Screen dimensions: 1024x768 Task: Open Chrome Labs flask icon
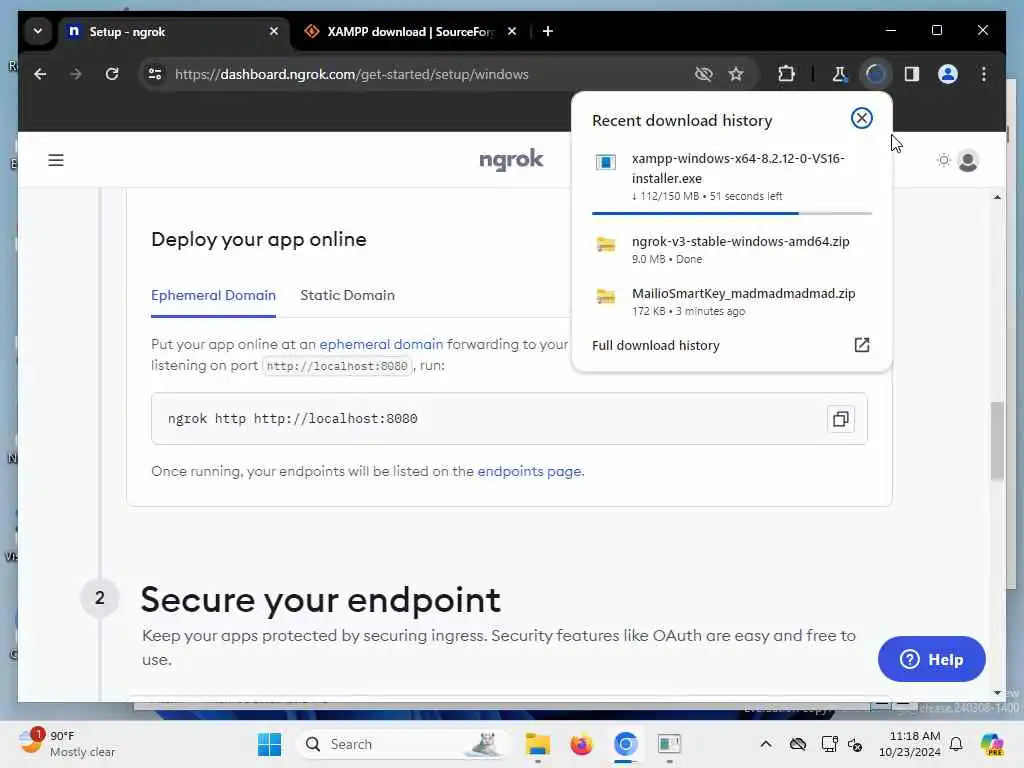[x=839, y=74]
